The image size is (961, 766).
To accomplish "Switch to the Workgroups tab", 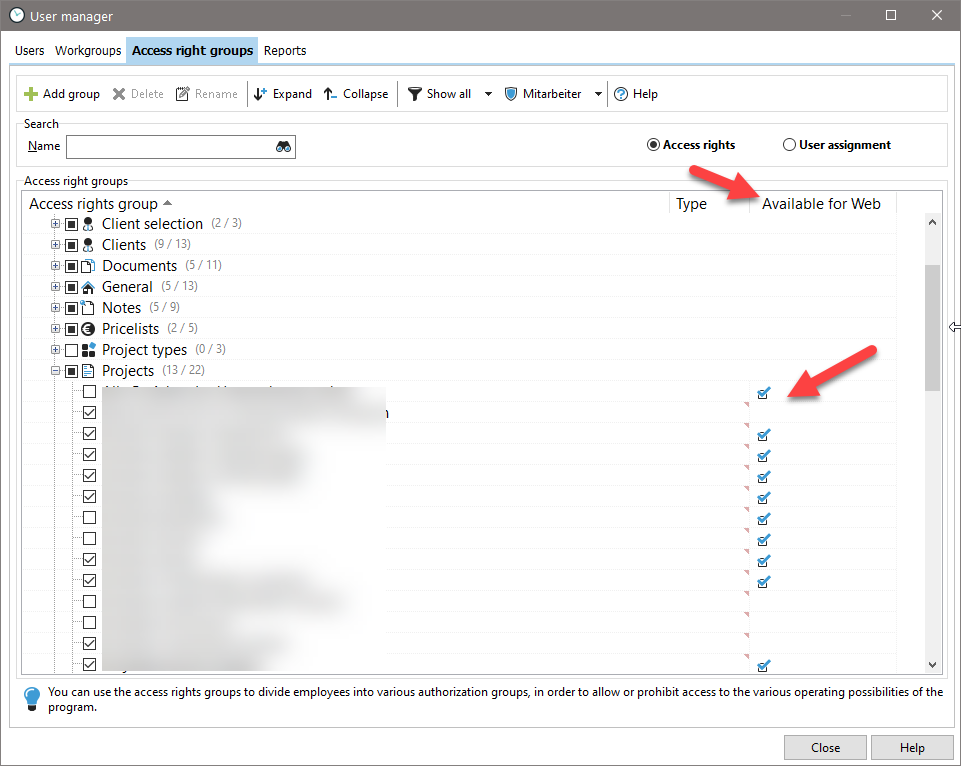I will (88, 51).
